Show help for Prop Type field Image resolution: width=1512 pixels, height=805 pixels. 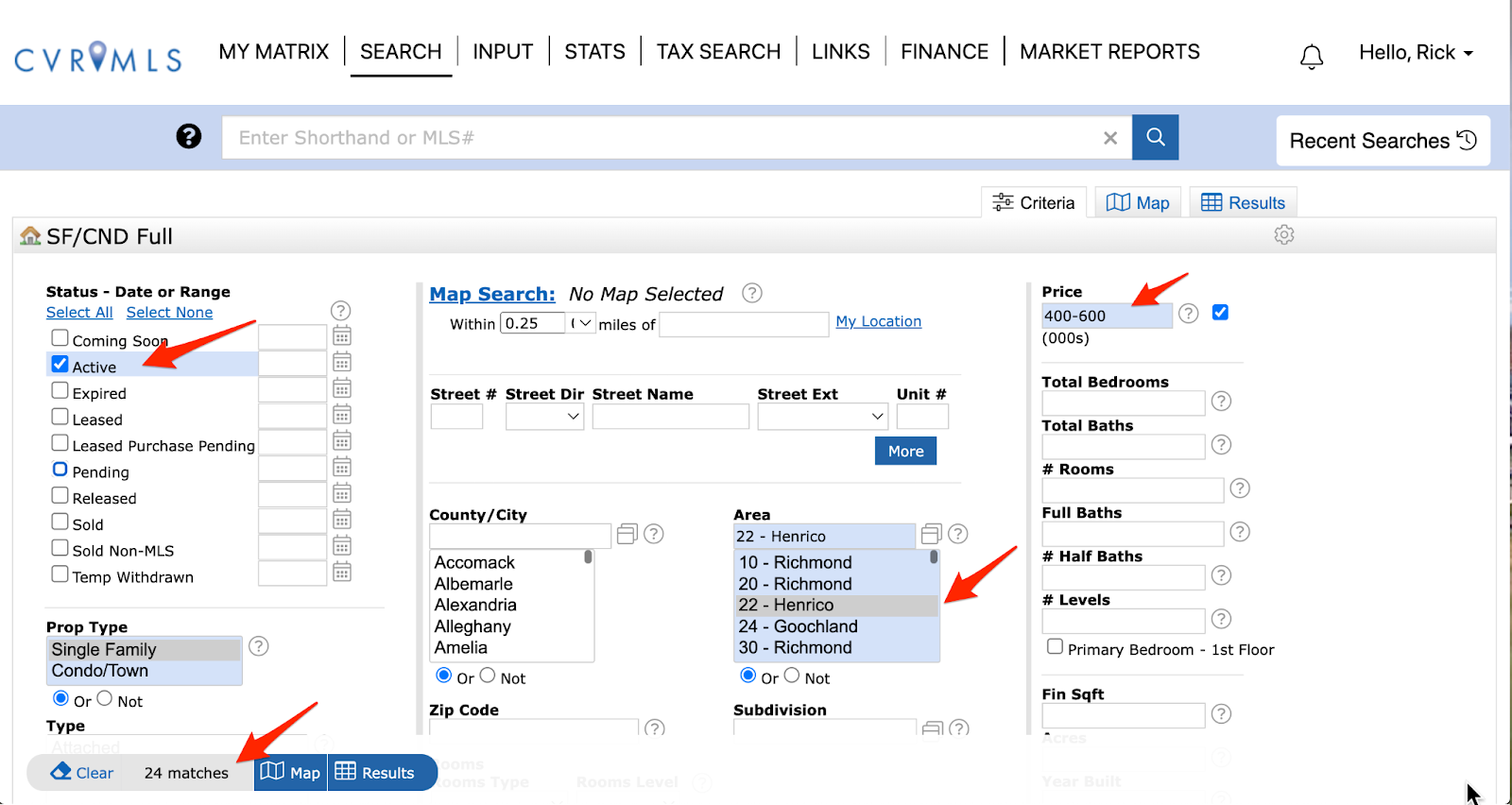point(259,646)
